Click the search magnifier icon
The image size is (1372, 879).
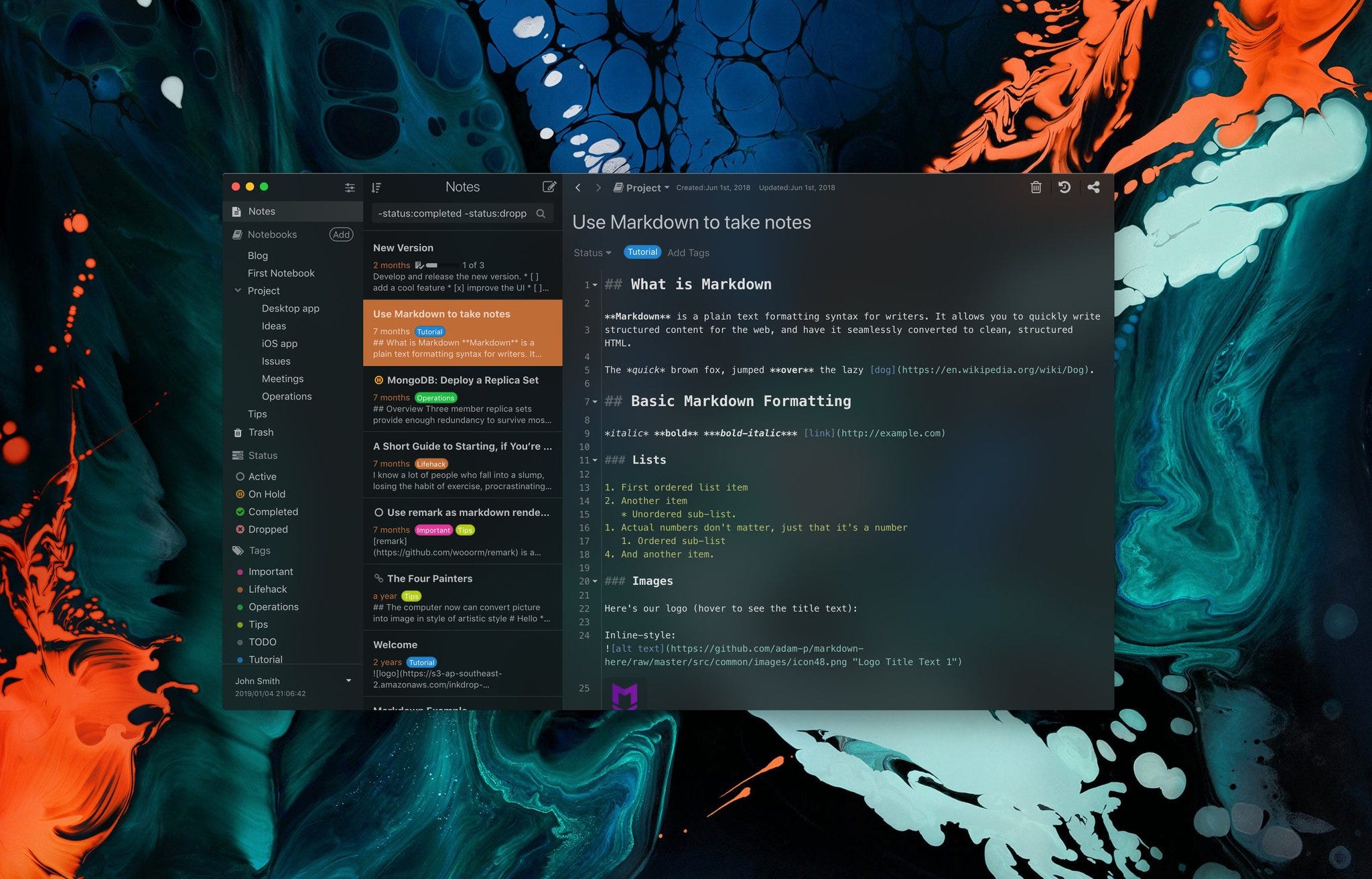point(541,214)
